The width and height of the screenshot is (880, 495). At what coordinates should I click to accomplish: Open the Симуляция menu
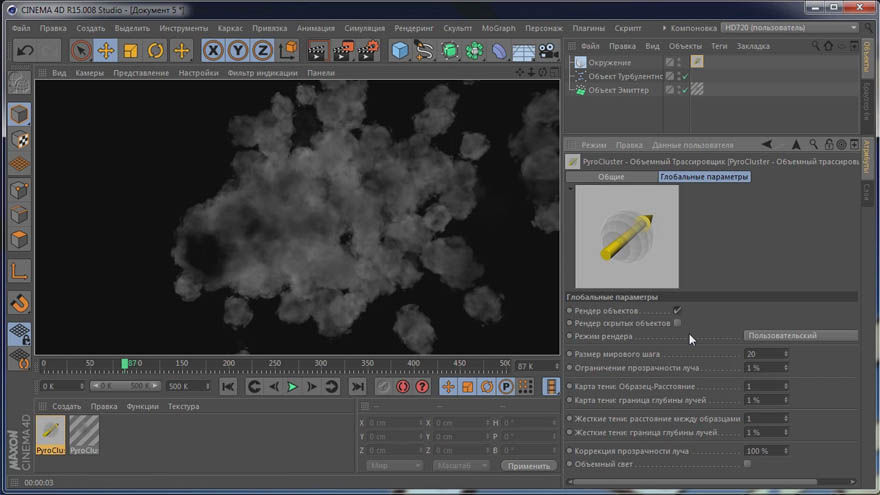click(364, 28)
